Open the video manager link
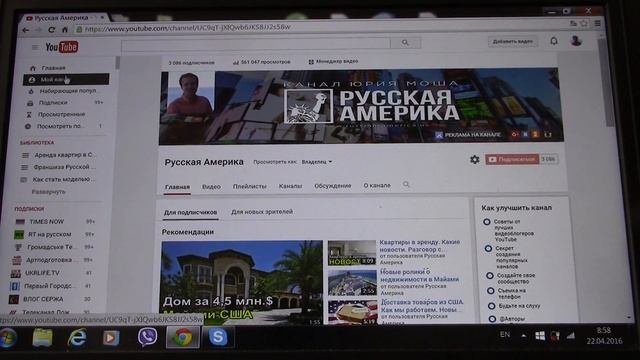This screenshot has height=360, width=640. 333,61
